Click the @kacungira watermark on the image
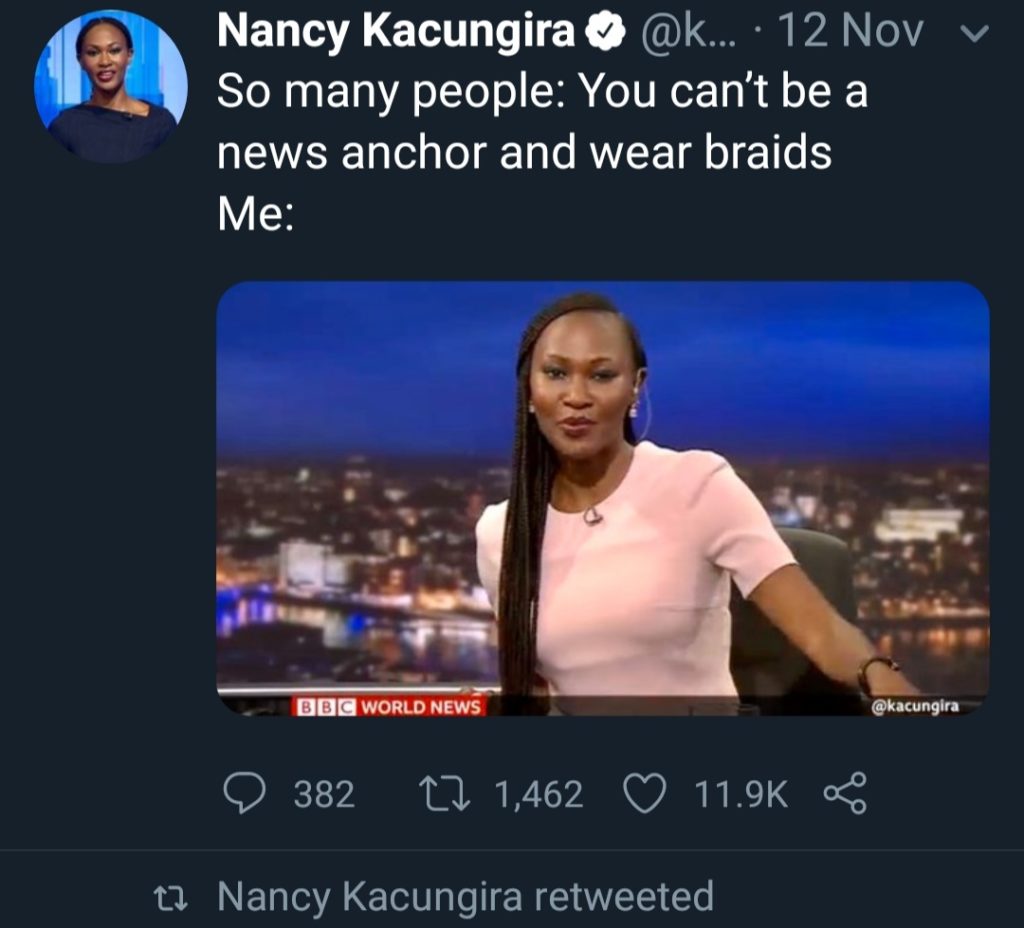The image size is (1024, 928). tap(915, 706)
